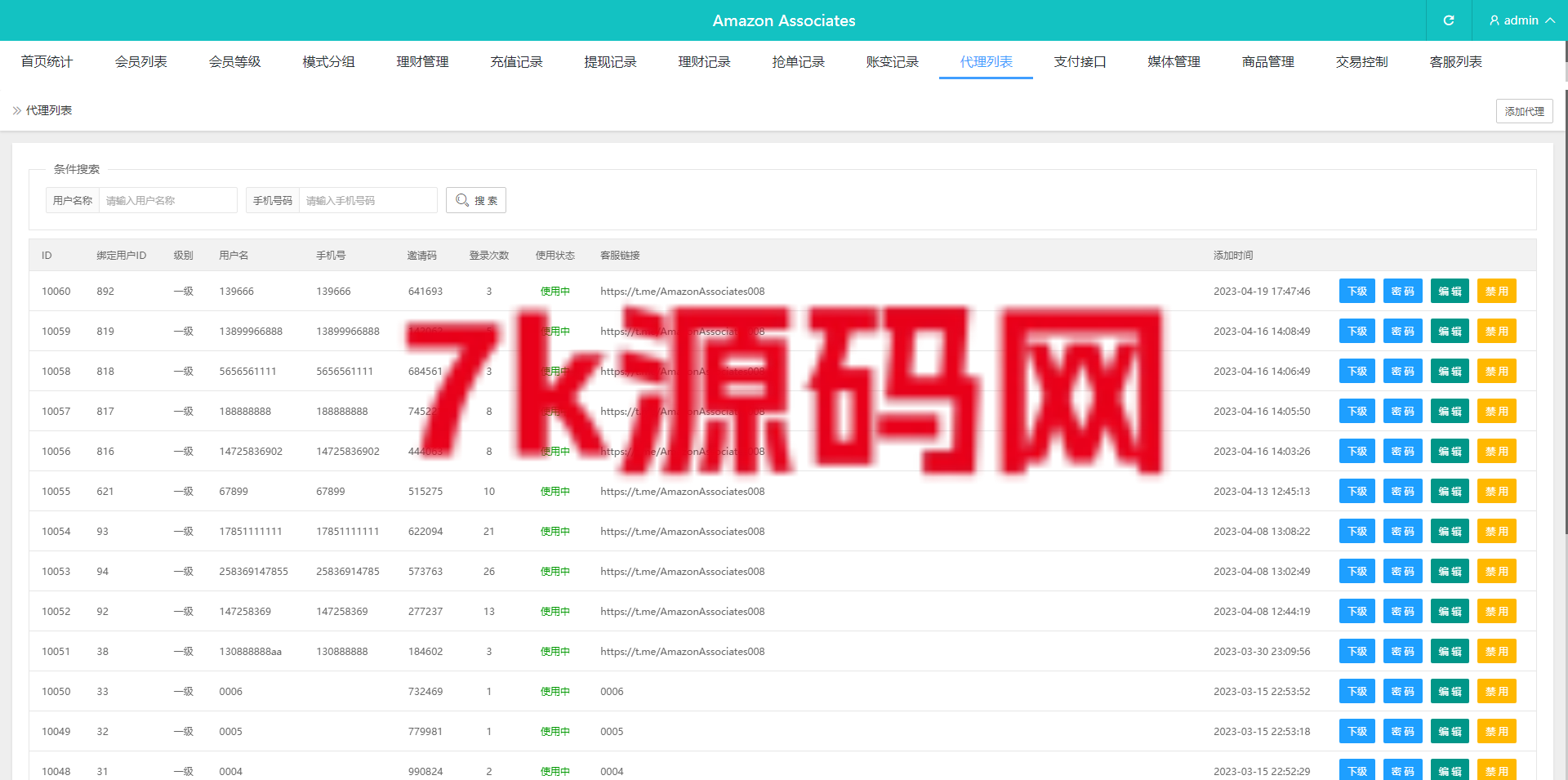Image resolution: width=1568 pixels, height=780 pixels.
Task: Click the user avatar icon beside admin
Action: point(1494,20)
